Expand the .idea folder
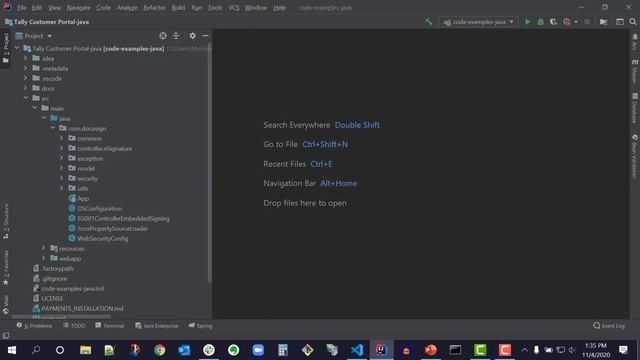This screenshot has width=640, height=360. click(26, 58)
